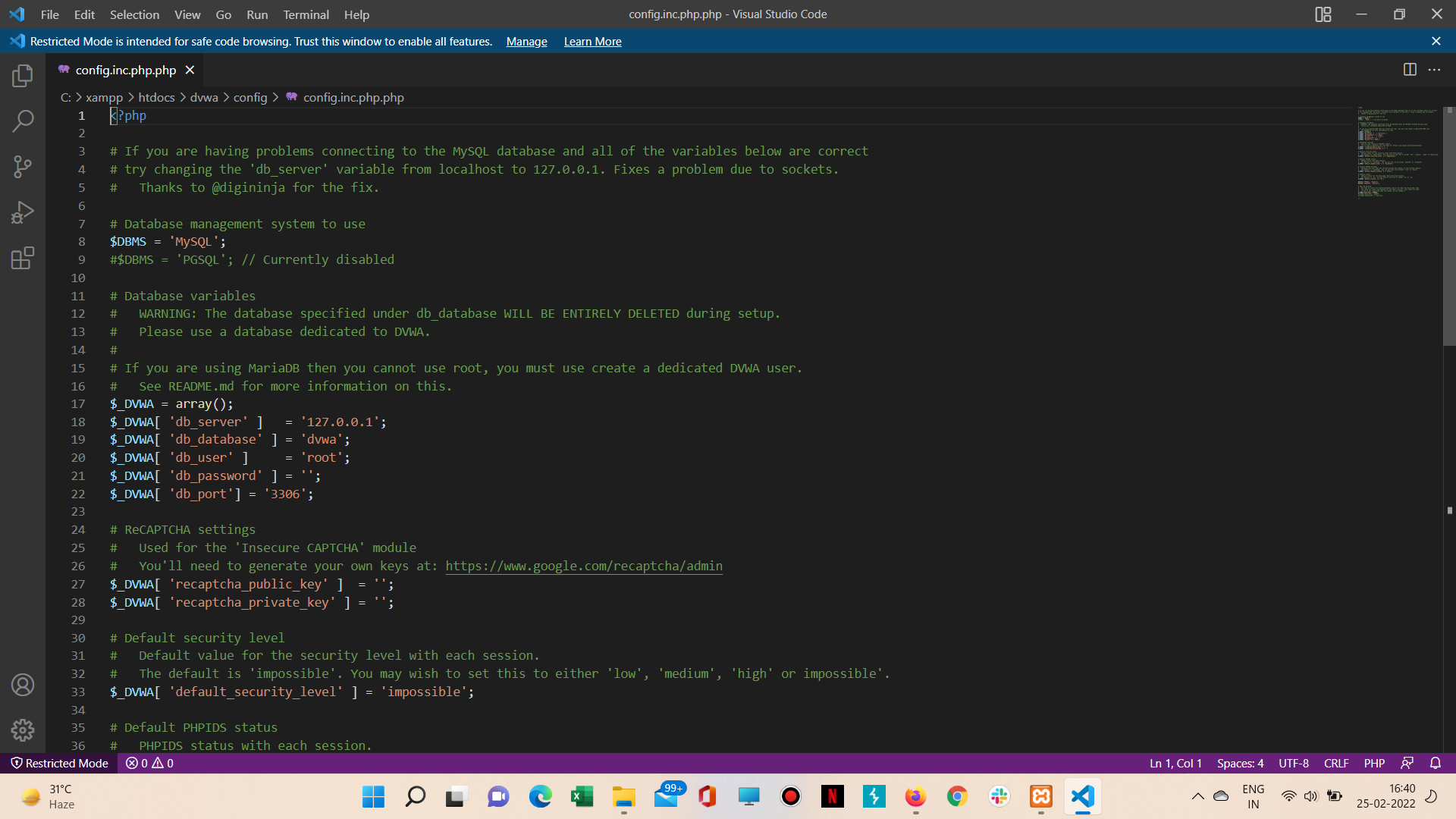
Task: Open the Accounts icon in the activity bar
Action: click(x=23, y=685)
